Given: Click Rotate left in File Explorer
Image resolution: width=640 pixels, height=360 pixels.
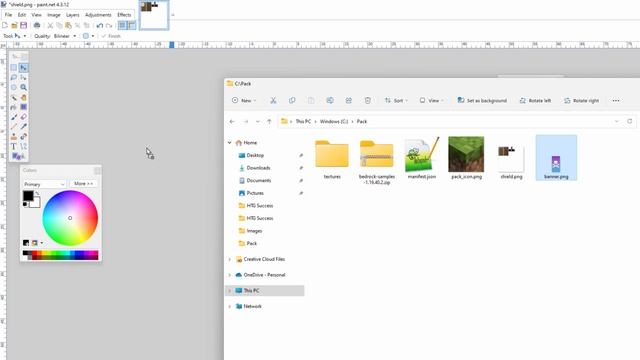Looking at the screenshot, I should click(x=535, y=100).
